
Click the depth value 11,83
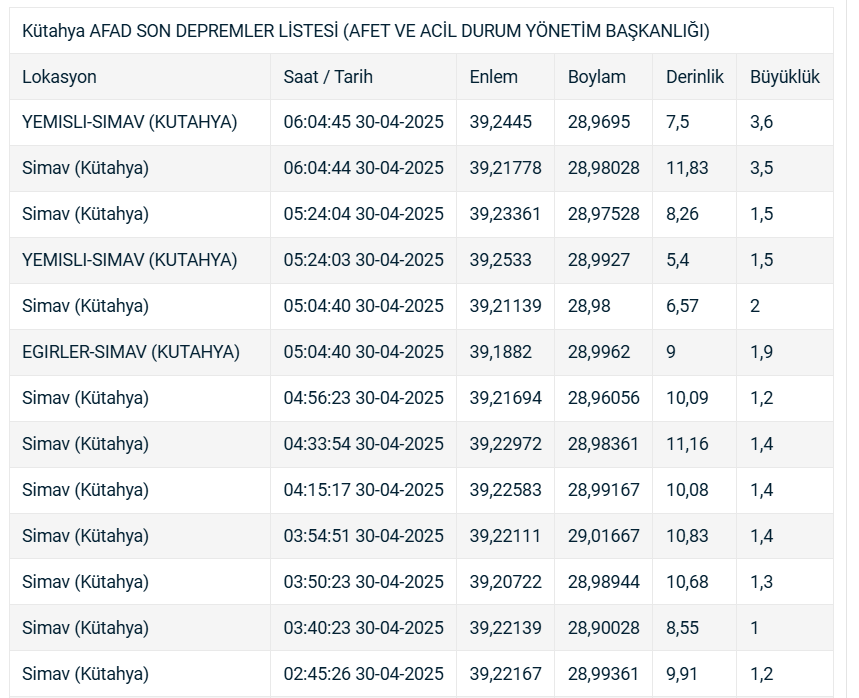pos(687,168)
